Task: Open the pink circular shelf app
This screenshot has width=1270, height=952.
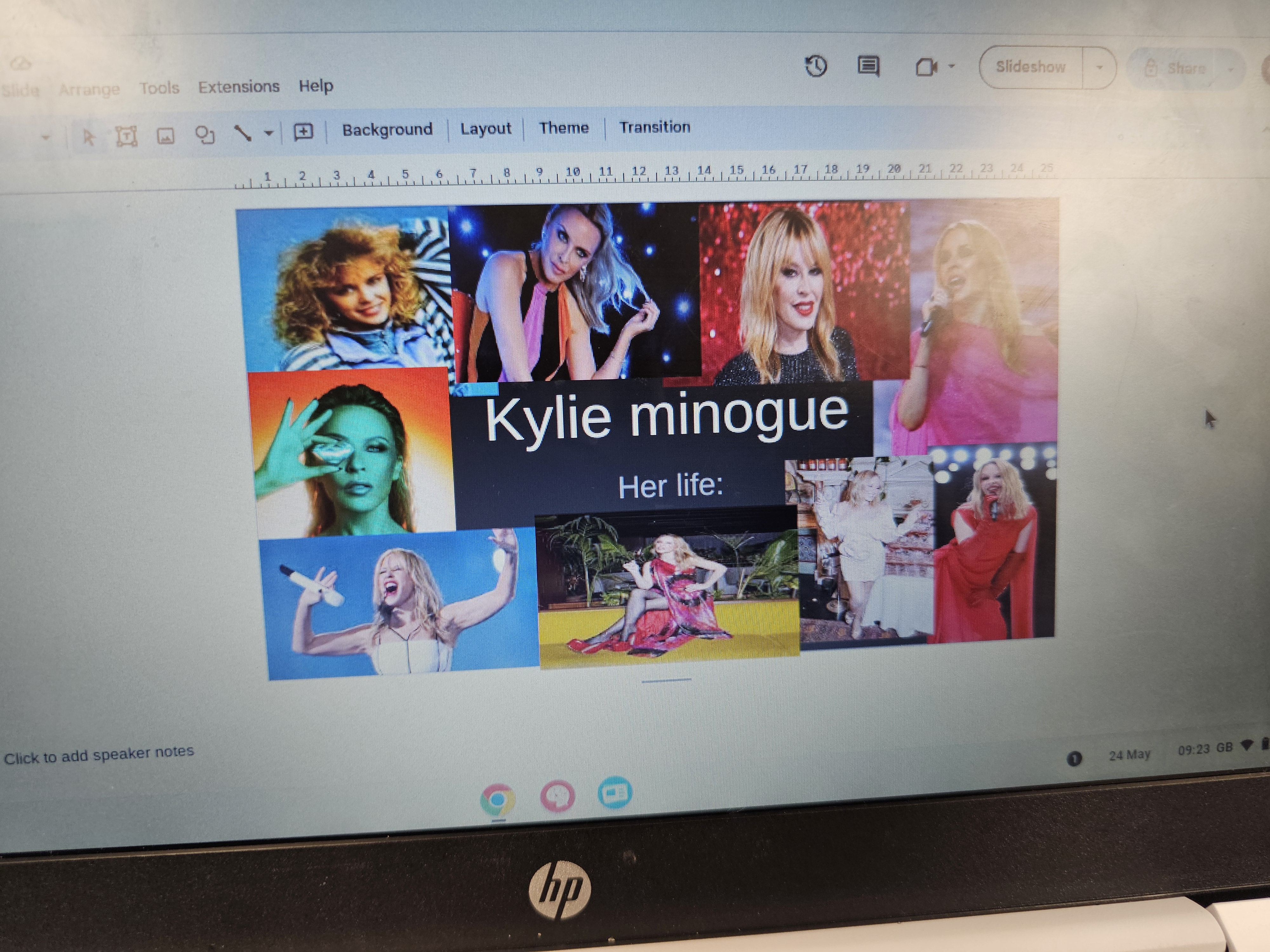Action: [557, 796]
